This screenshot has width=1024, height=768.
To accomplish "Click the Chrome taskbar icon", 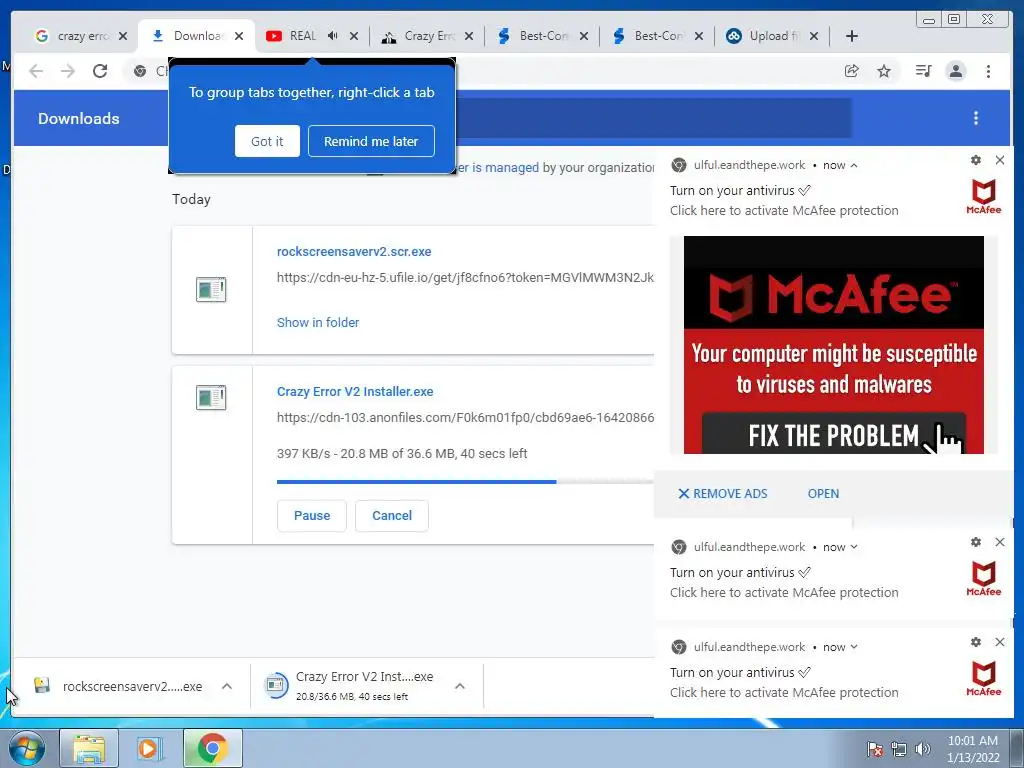I will 212,748.
